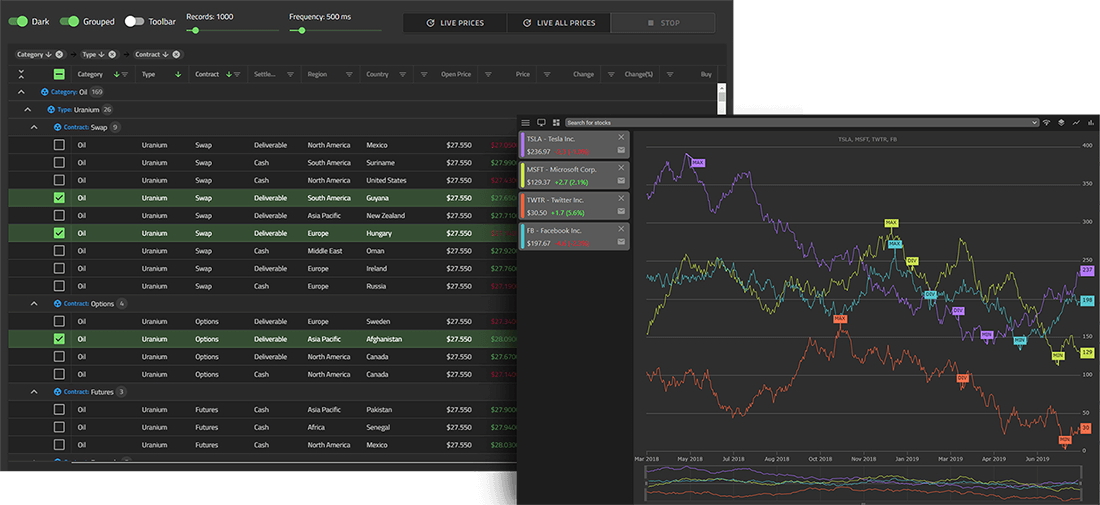The width and height of the screenshot is (1100, 505).
Task: Click the grid layout icon beside the stock search
Action: click(556, 122)
